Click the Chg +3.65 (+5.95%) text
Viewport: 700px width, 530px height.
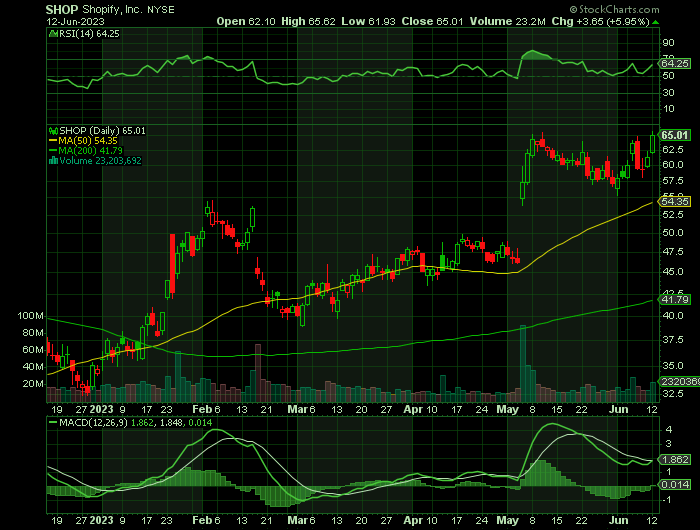pyautogui.click(x=600, y=21)
